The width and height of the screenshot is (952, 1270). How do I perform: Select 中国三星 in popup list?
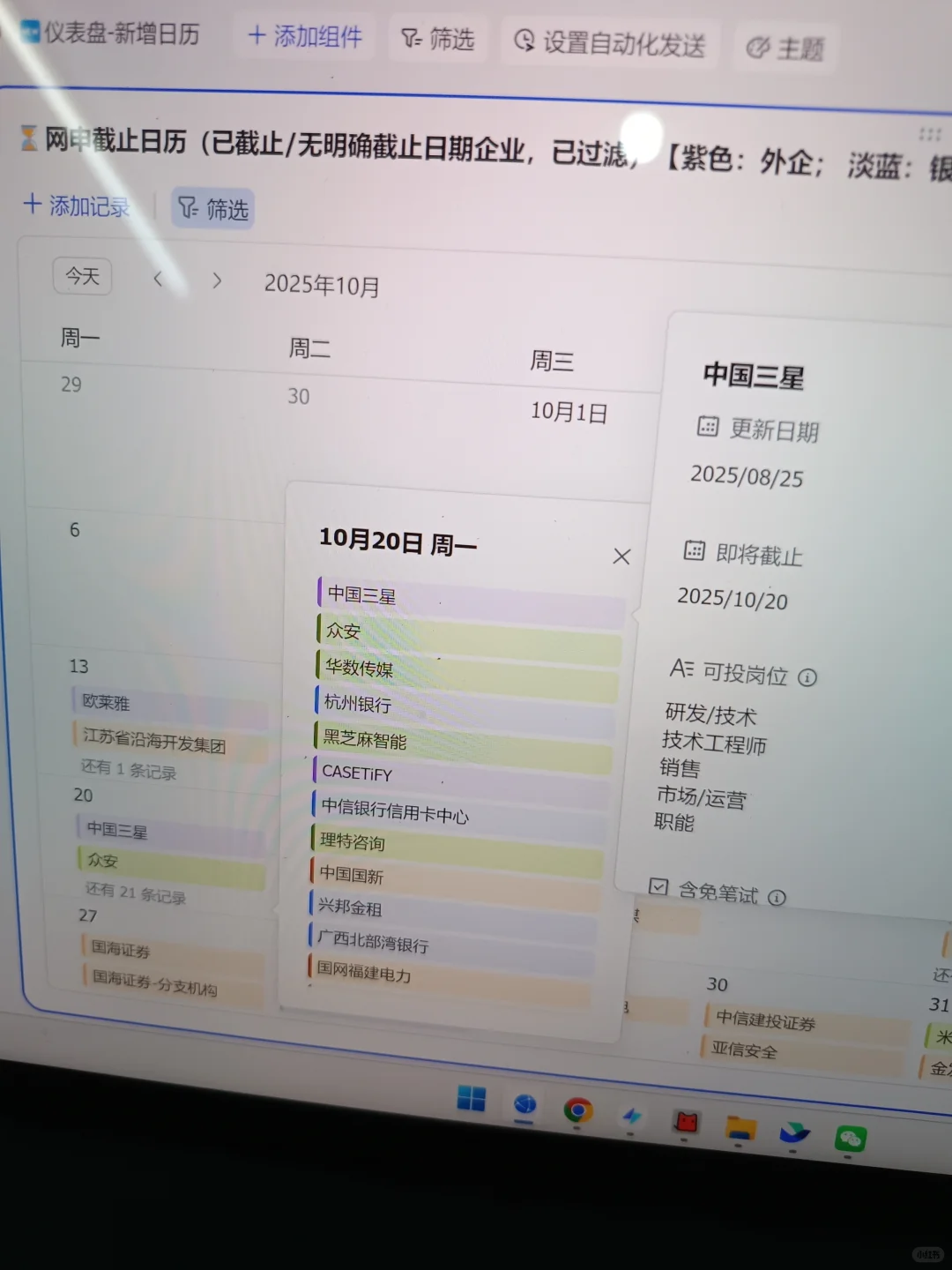click(x=471, y=601)
